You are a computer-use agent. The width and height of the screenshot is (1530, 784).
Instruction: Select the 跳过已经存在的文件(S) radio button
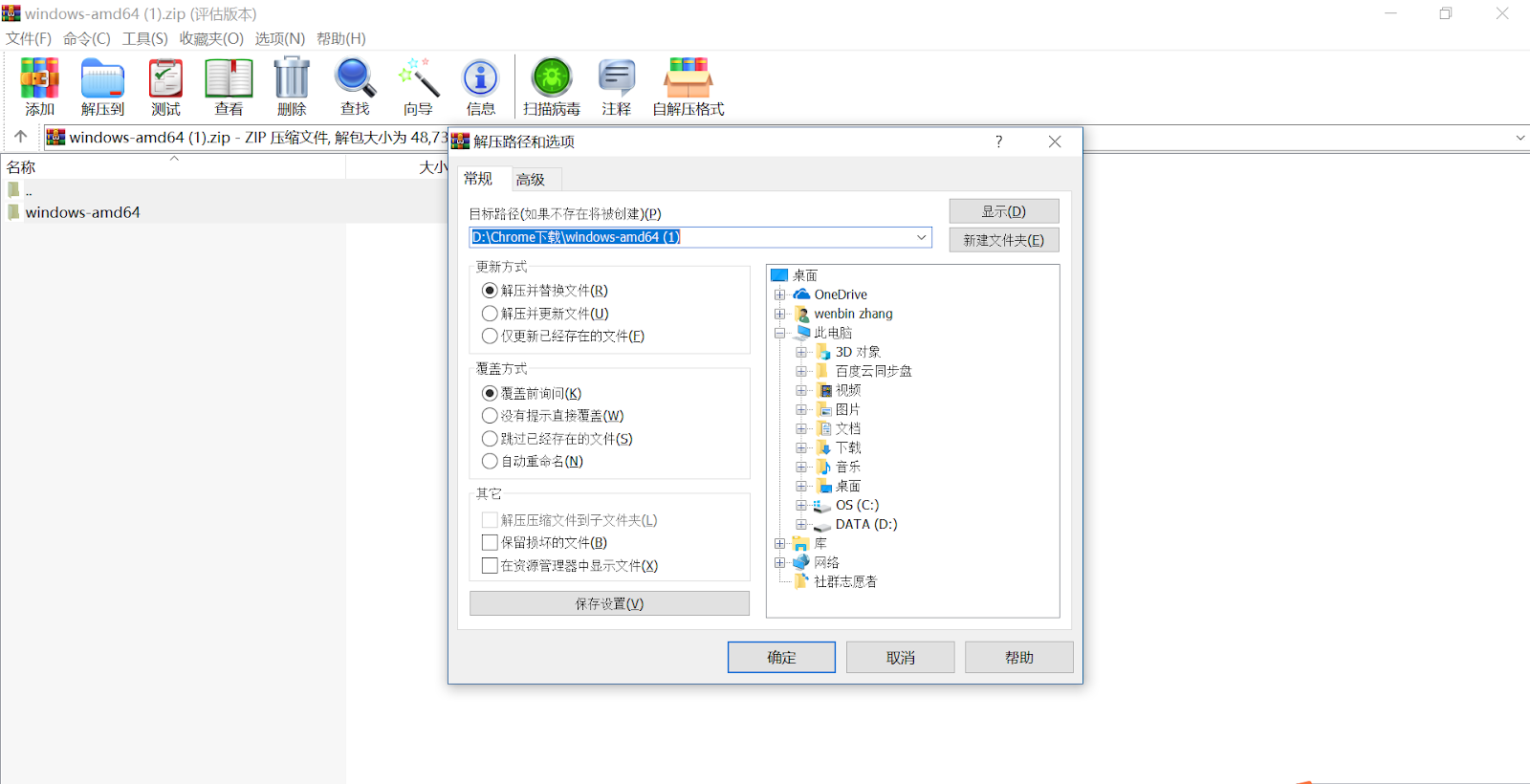490,439
